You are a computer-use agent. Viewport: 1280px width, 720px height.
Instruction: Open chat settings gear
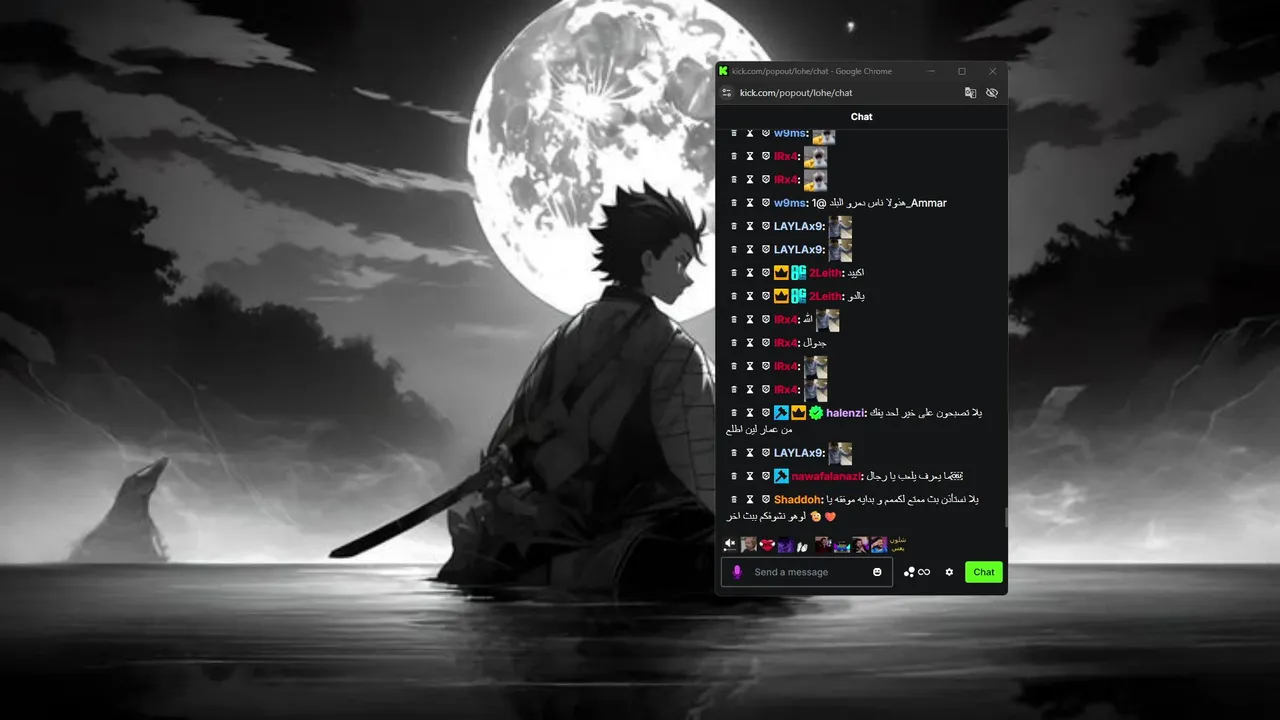[949, 572]
